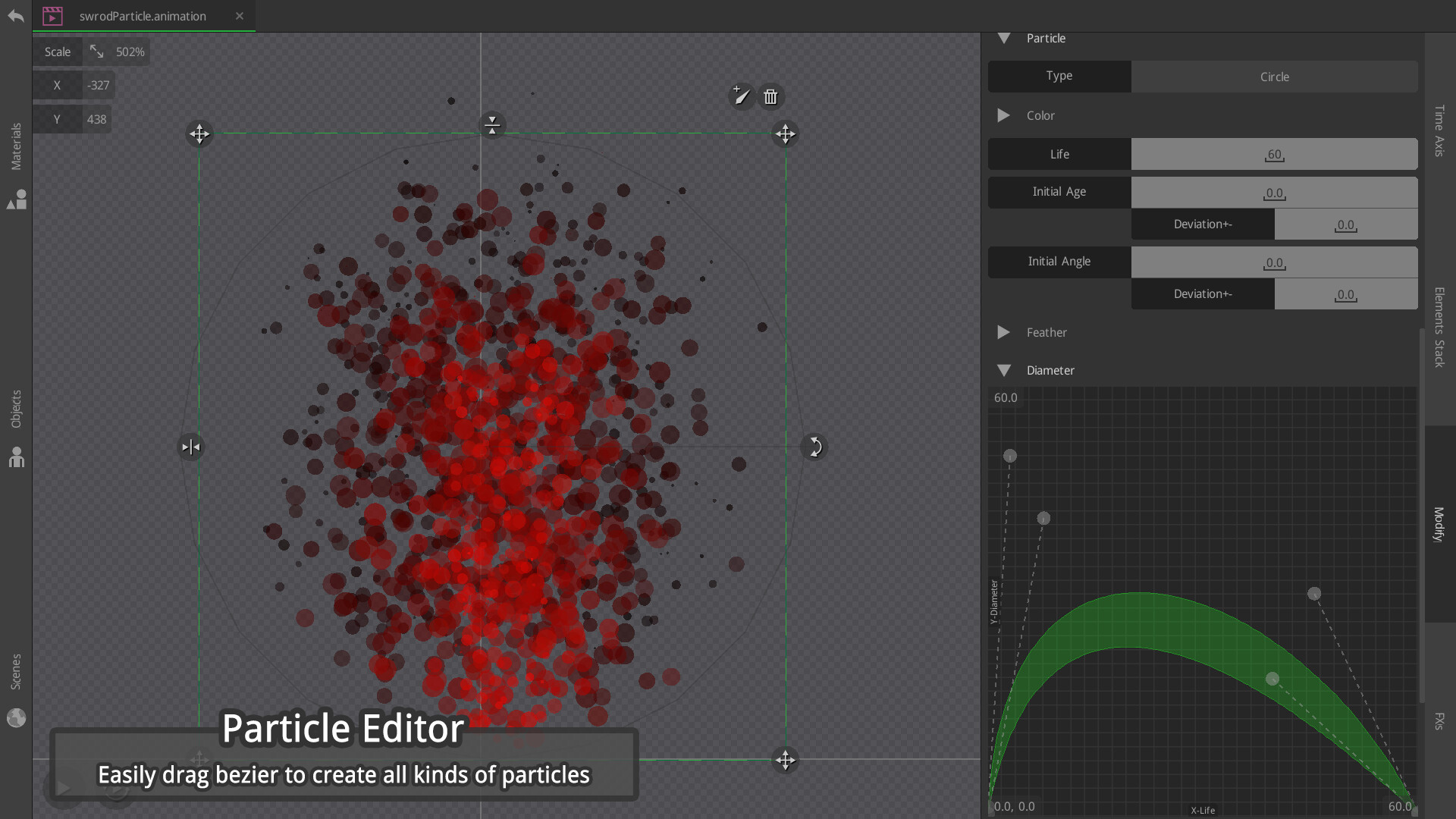This screenshot has height=819, width=1456.
Task: Click the trash icon to delete the emitter
Action: coord(770,96)
